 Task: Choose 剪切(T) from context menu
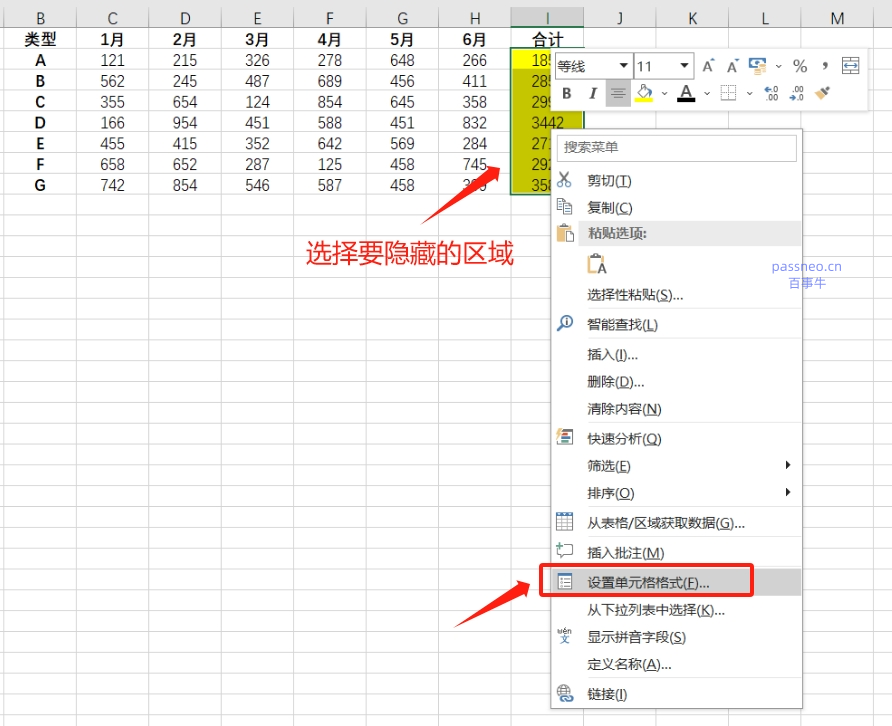click(676, 181)
